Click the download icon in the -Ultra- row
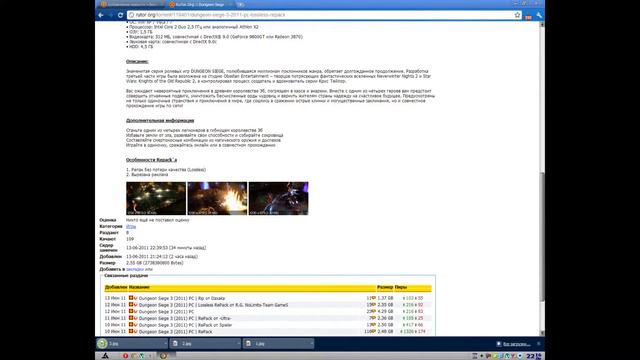 point(131,318)
